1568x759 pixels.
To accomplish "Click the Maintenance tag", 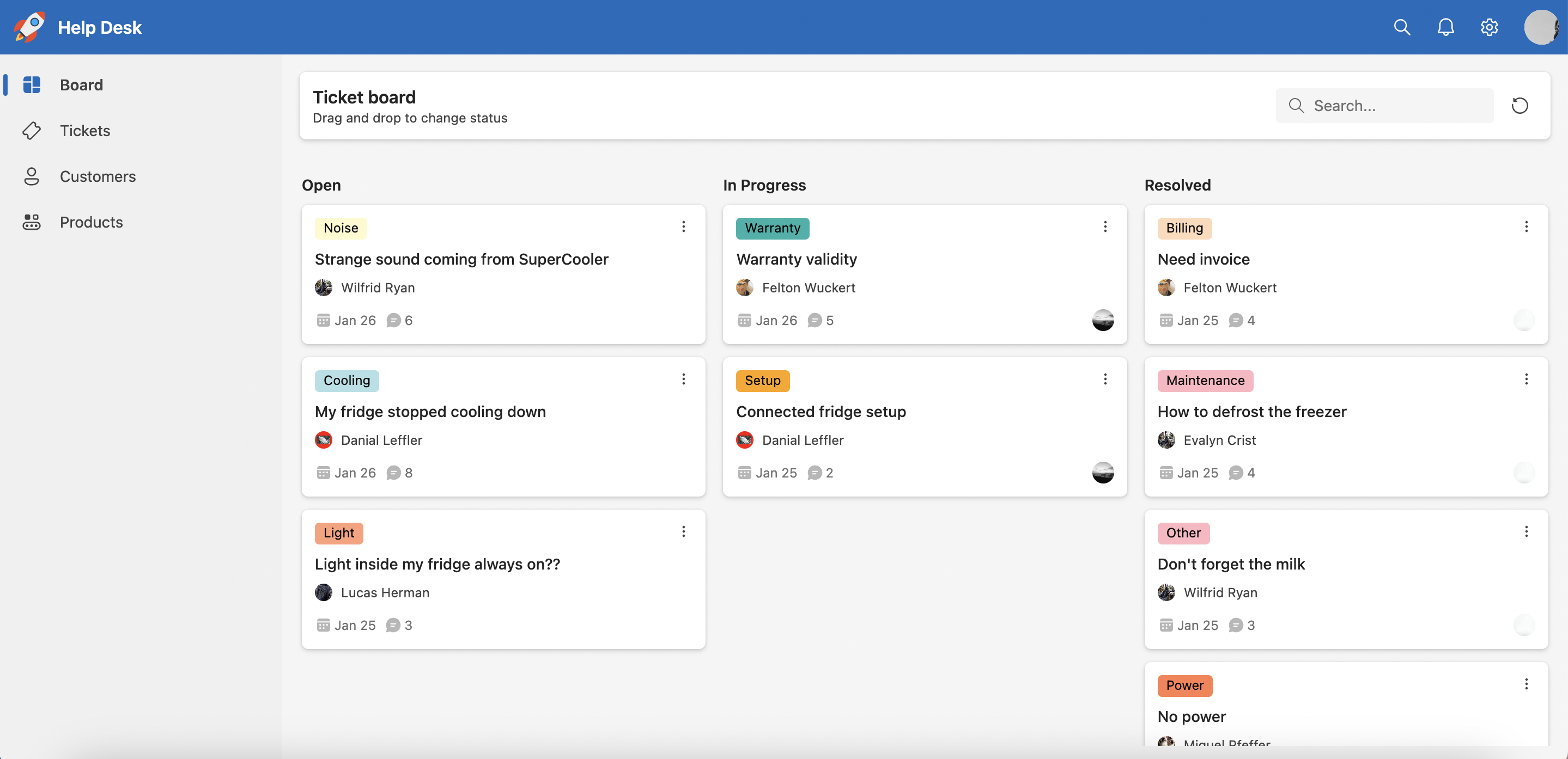I will [1205, 381].
